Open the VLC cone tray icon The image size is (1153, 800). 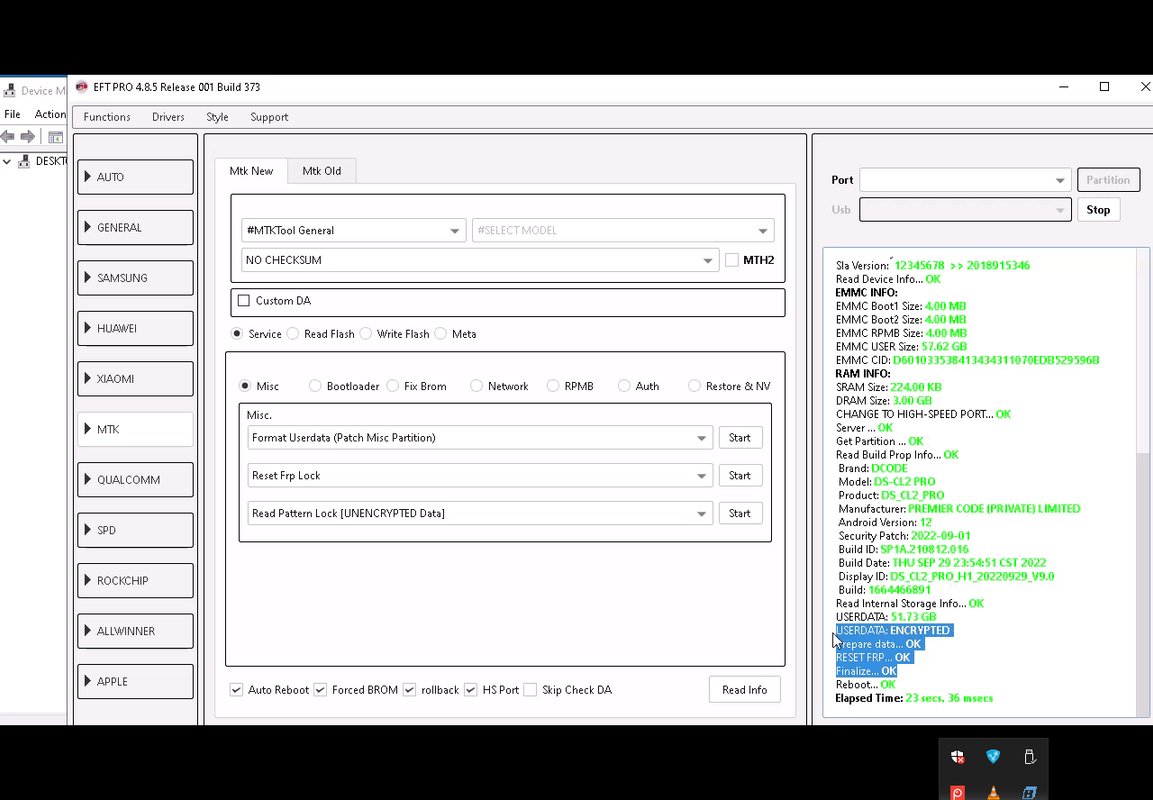point(993,793)
